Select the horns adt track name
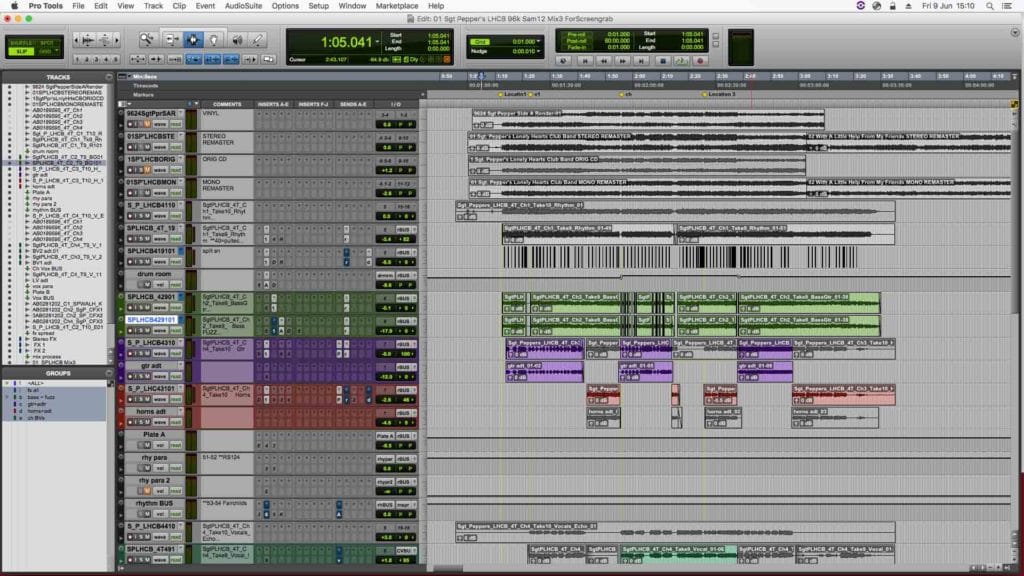 (x=151, y=412)
